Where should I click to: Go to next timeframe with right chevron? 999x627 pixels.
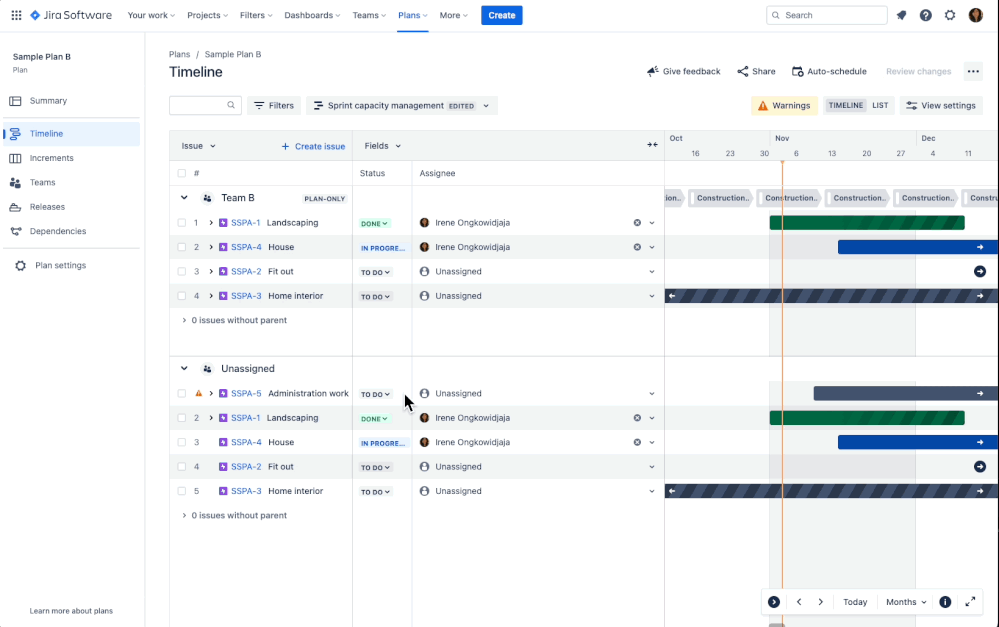[821, 602]
